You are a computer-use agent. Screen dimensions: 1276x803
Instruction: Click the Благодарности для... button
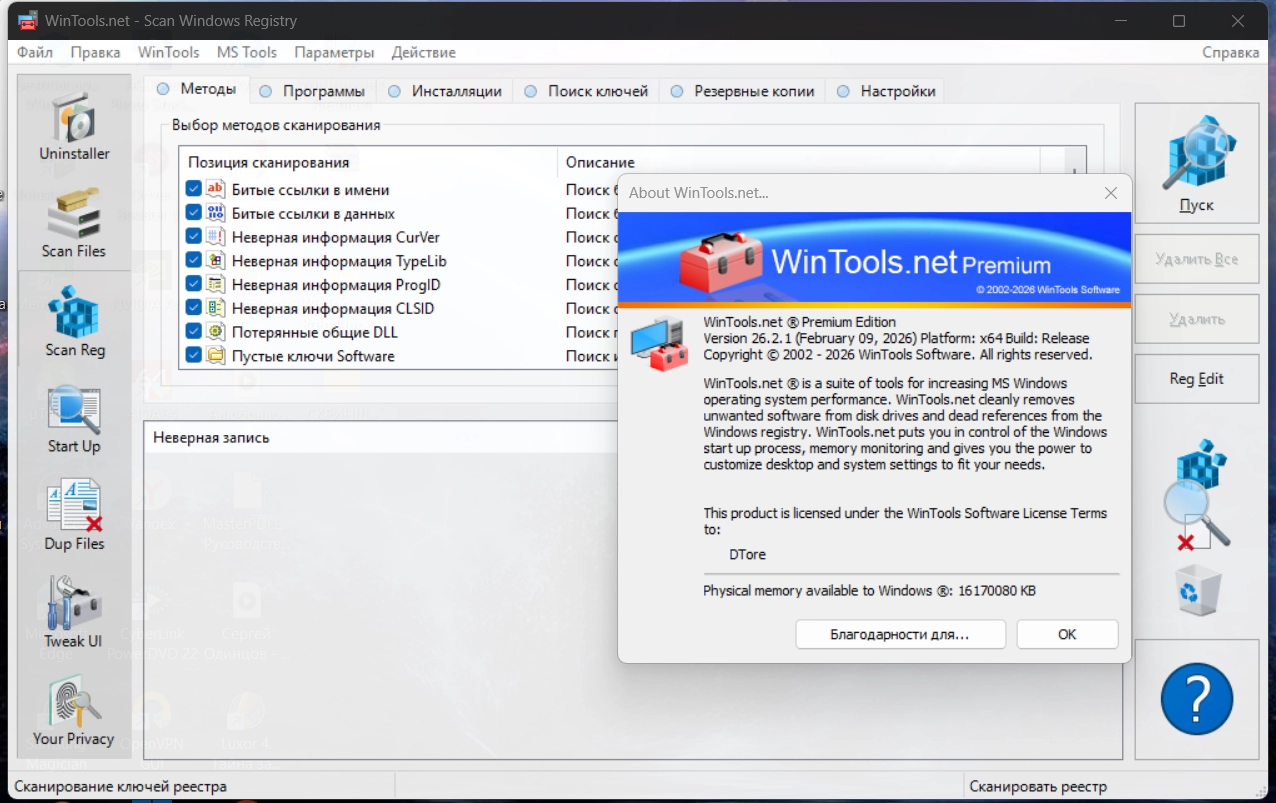coord(900,634)
